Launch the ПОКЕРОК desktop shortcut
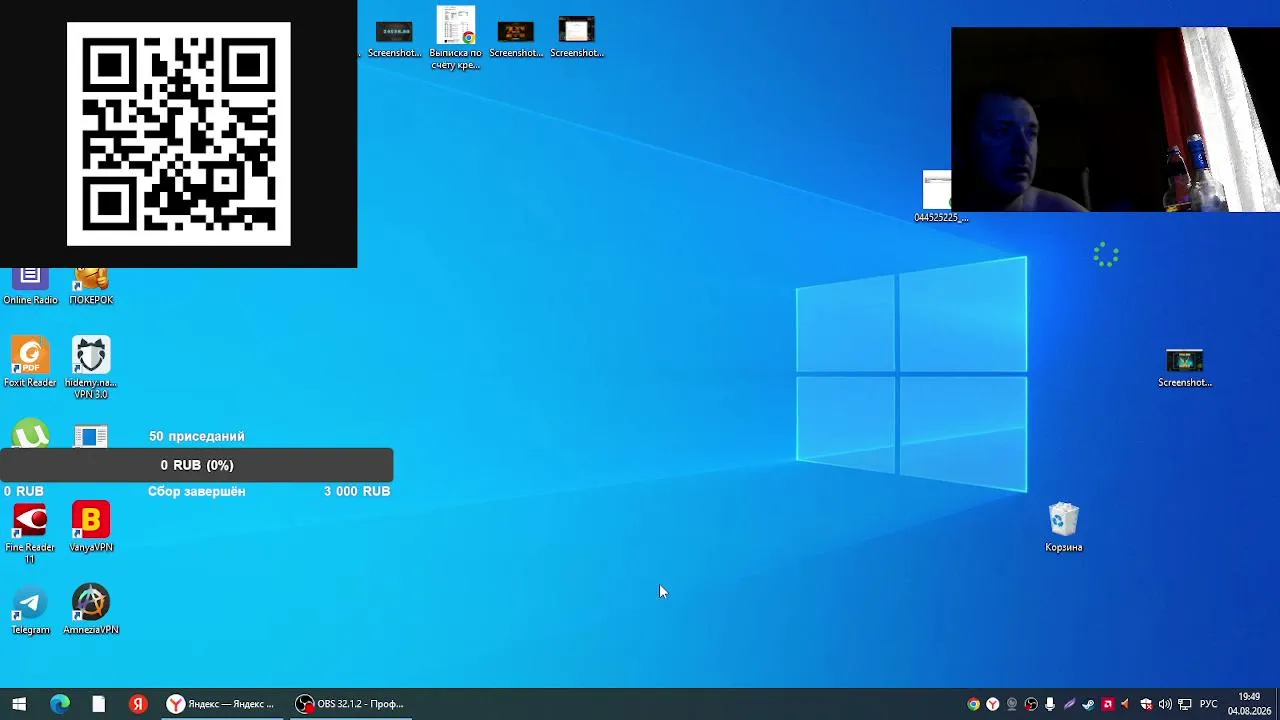Viewport: 1280px width, 720px height. (x=91, y=285)
